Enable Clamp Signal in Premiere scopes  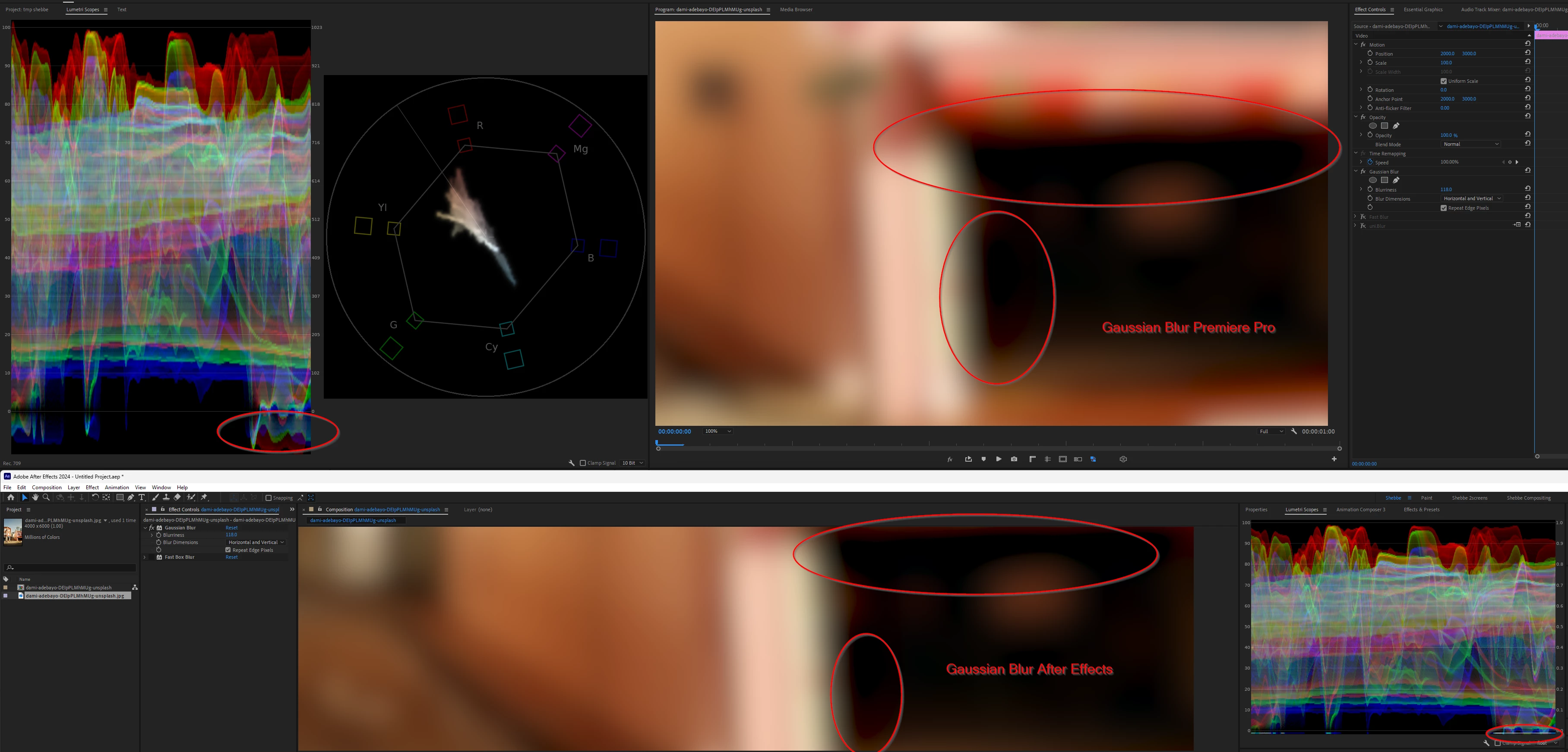click(582, 463)
